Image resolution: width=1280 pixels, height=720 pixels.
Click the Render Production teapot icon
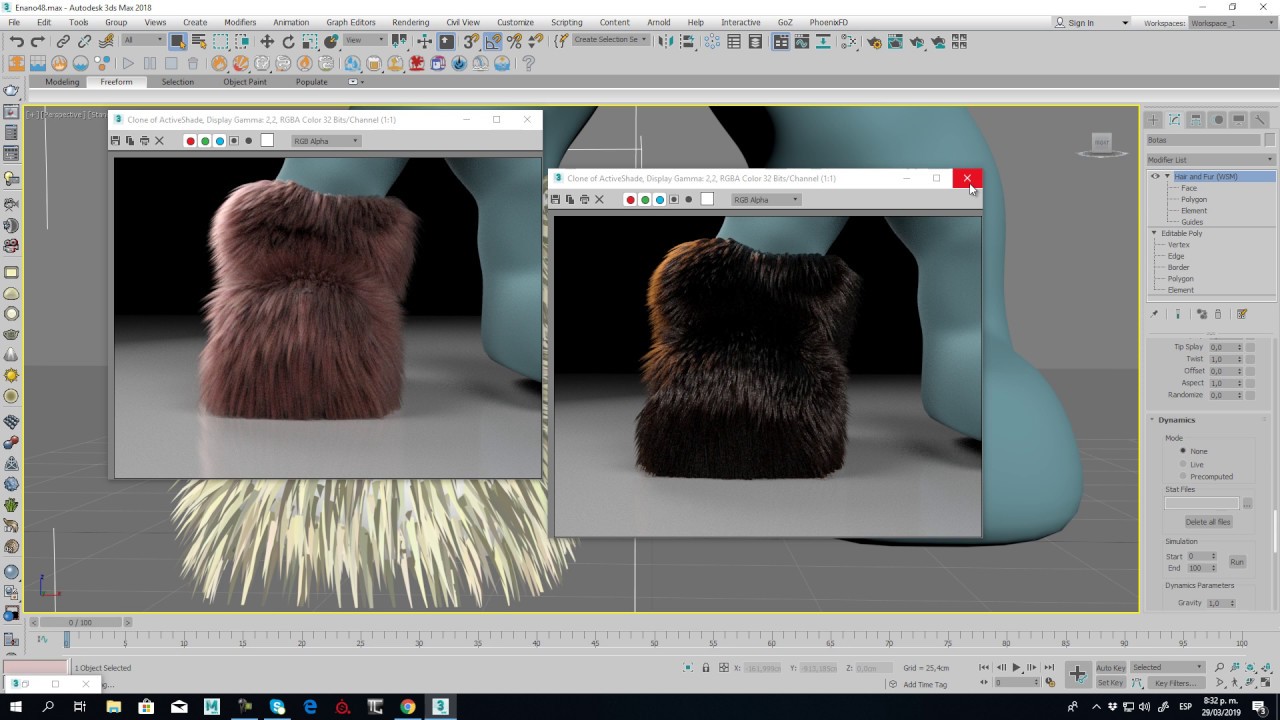917,41
